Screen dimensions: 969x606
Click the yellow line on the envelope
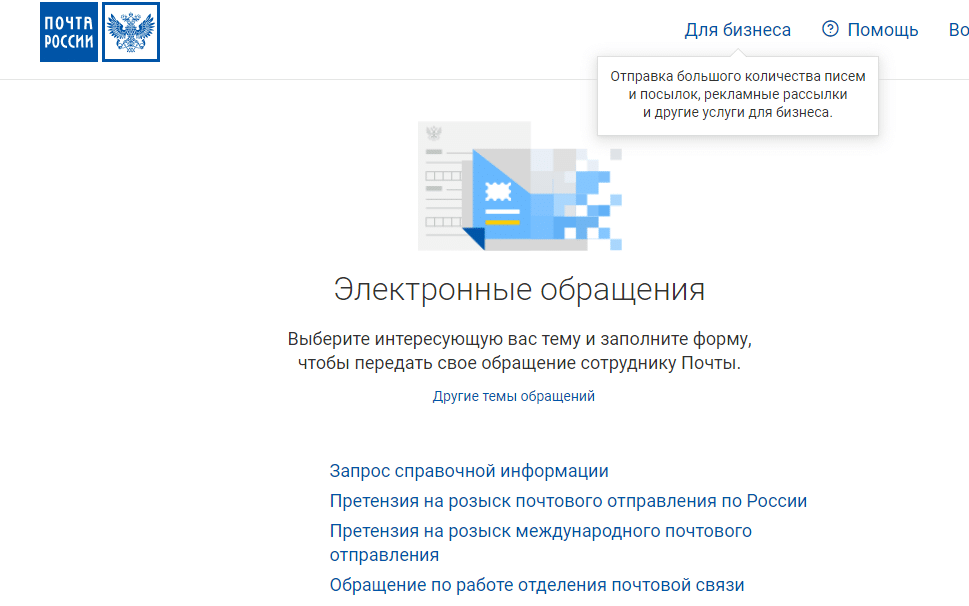(x=502, y=222)
